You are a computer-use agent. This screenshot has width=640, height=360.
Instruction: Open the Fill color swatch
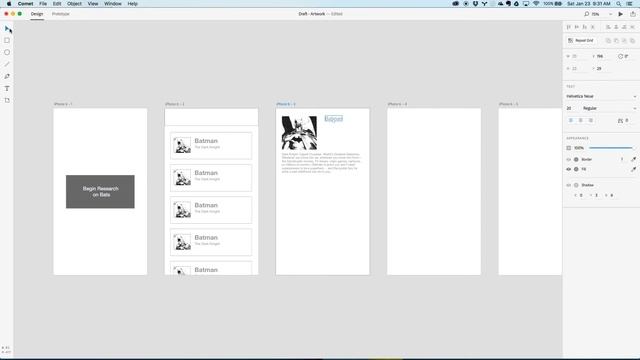pyautogui.click(x=576, y=169)
